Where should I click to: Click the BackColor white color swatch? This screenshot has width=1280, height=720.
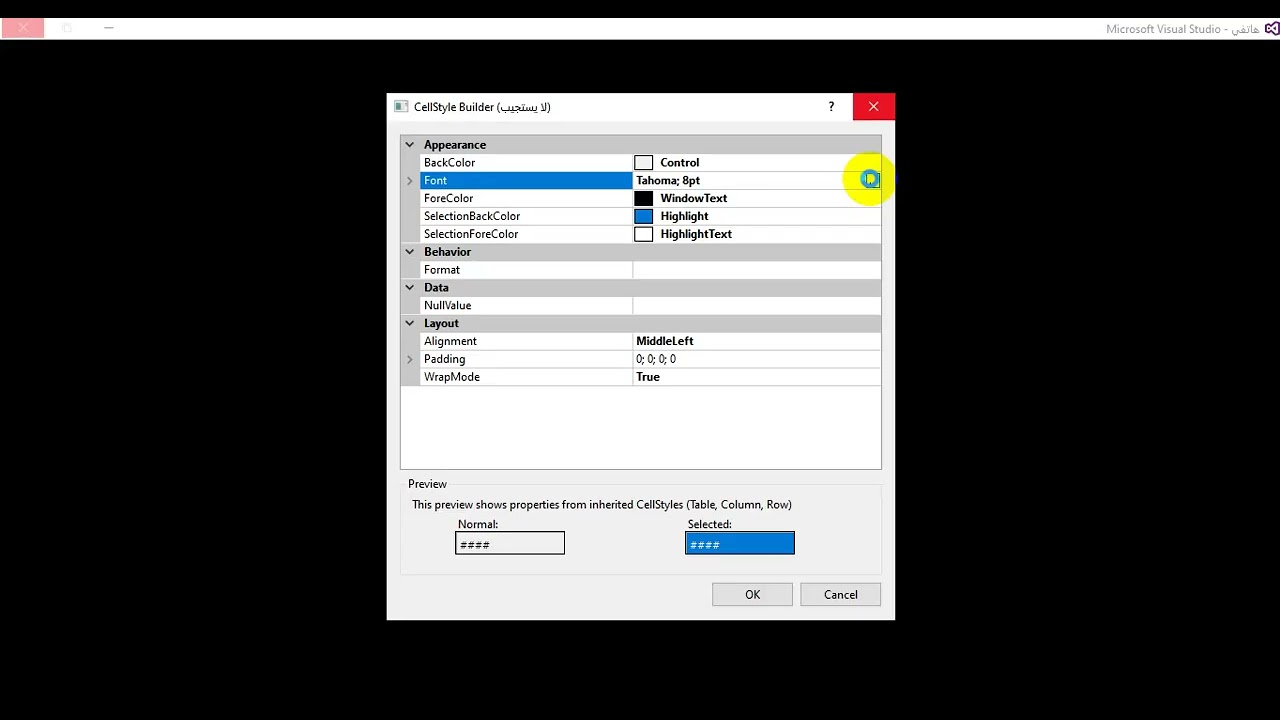[x=643, y=163]
